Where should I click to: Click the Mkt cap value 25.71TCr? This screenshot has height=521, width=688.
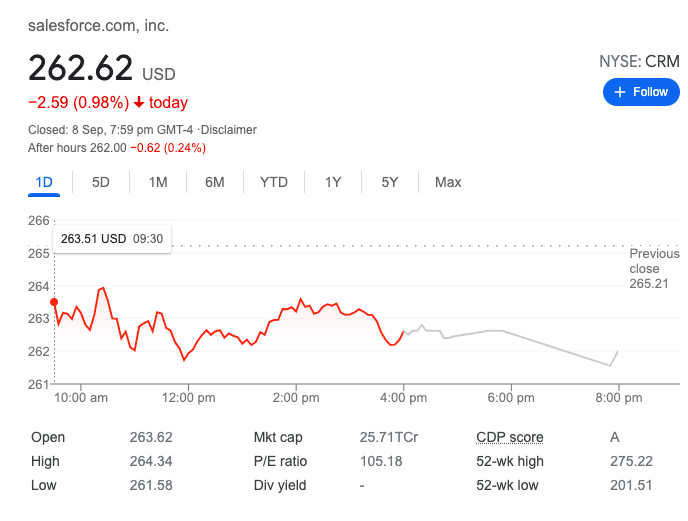coord(389,437)
